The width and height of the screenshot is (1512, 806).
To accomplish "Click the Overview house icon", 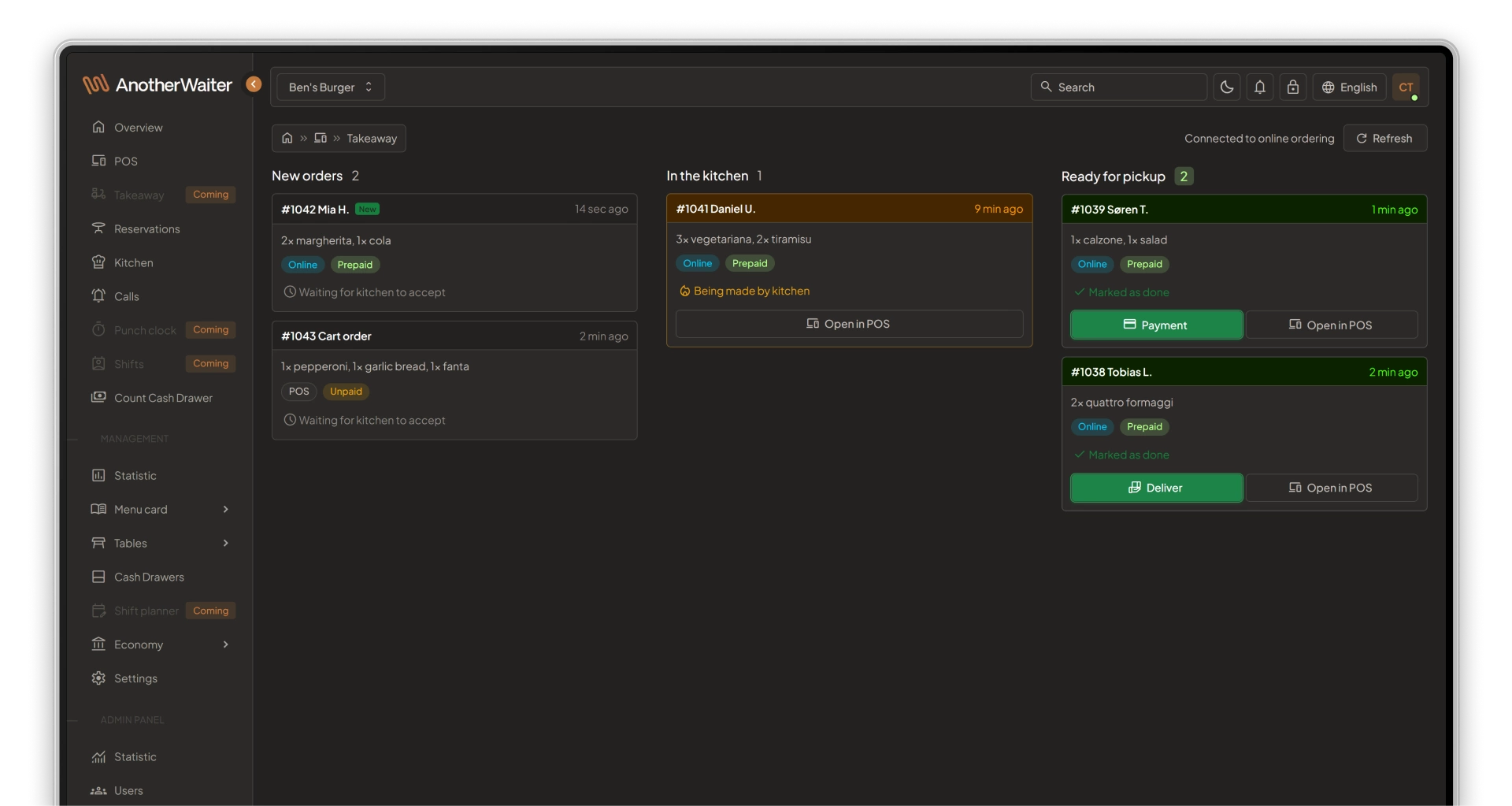I will click(x=98, y=127).
